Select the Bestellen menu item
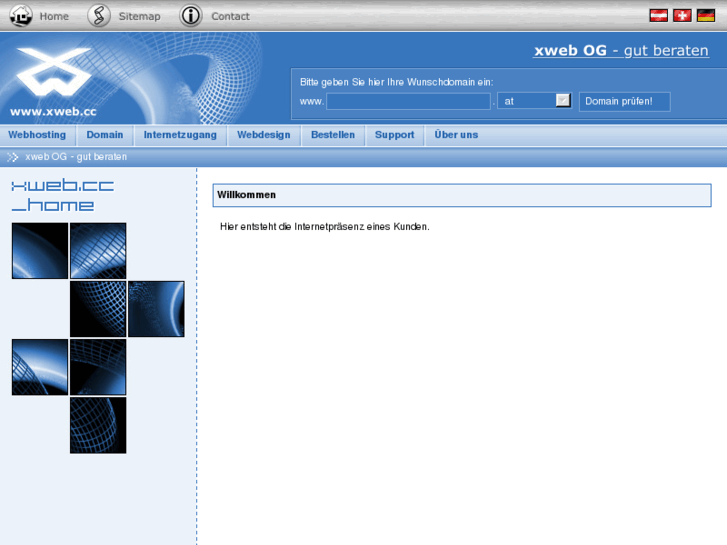Viewport: 727px width, 545px height. (333, 135)
